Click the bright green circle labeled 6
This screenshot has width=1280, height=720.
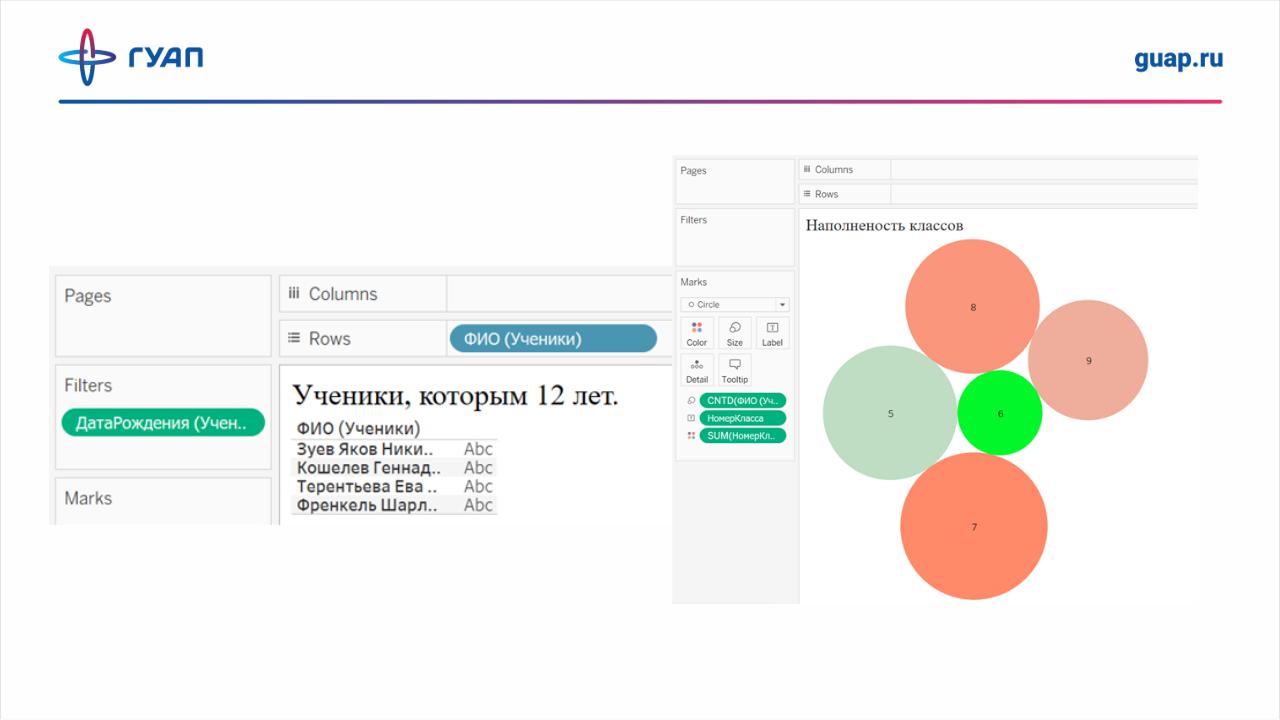coord(1000,413)
